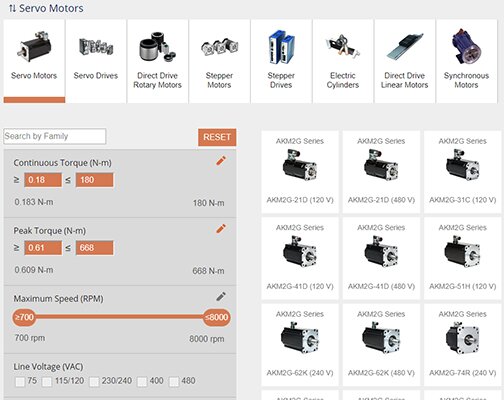The height and width of the screenshot is (400, 504).
Task: Edit Continuous Torque range with pencil icon
Action: click(221, 161)
